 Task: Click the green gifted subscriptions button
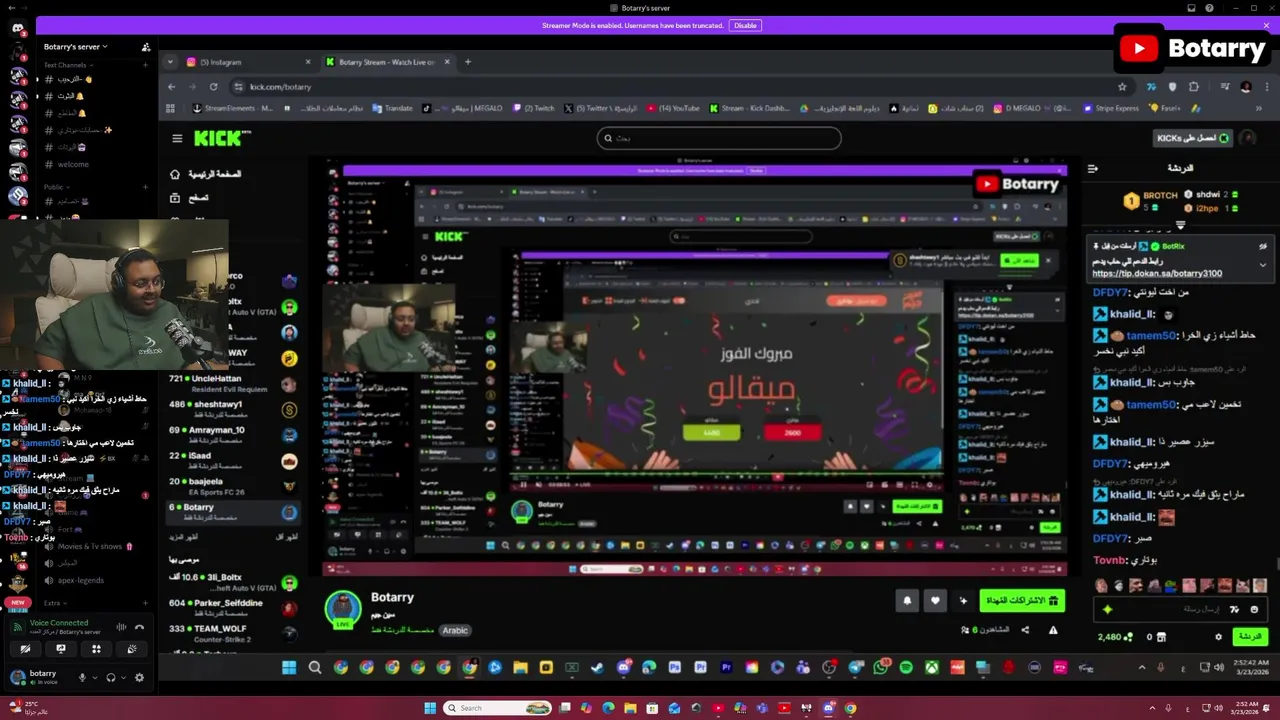coord(1022,600)
